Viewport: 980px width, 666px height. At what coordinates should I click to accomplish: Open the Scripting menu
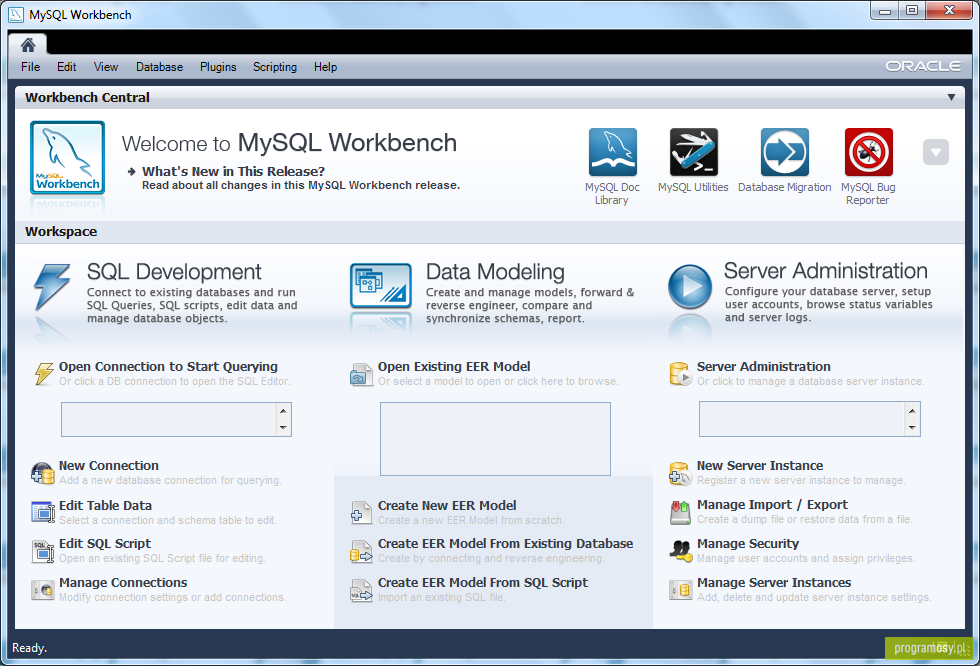(x=275, y=67)
